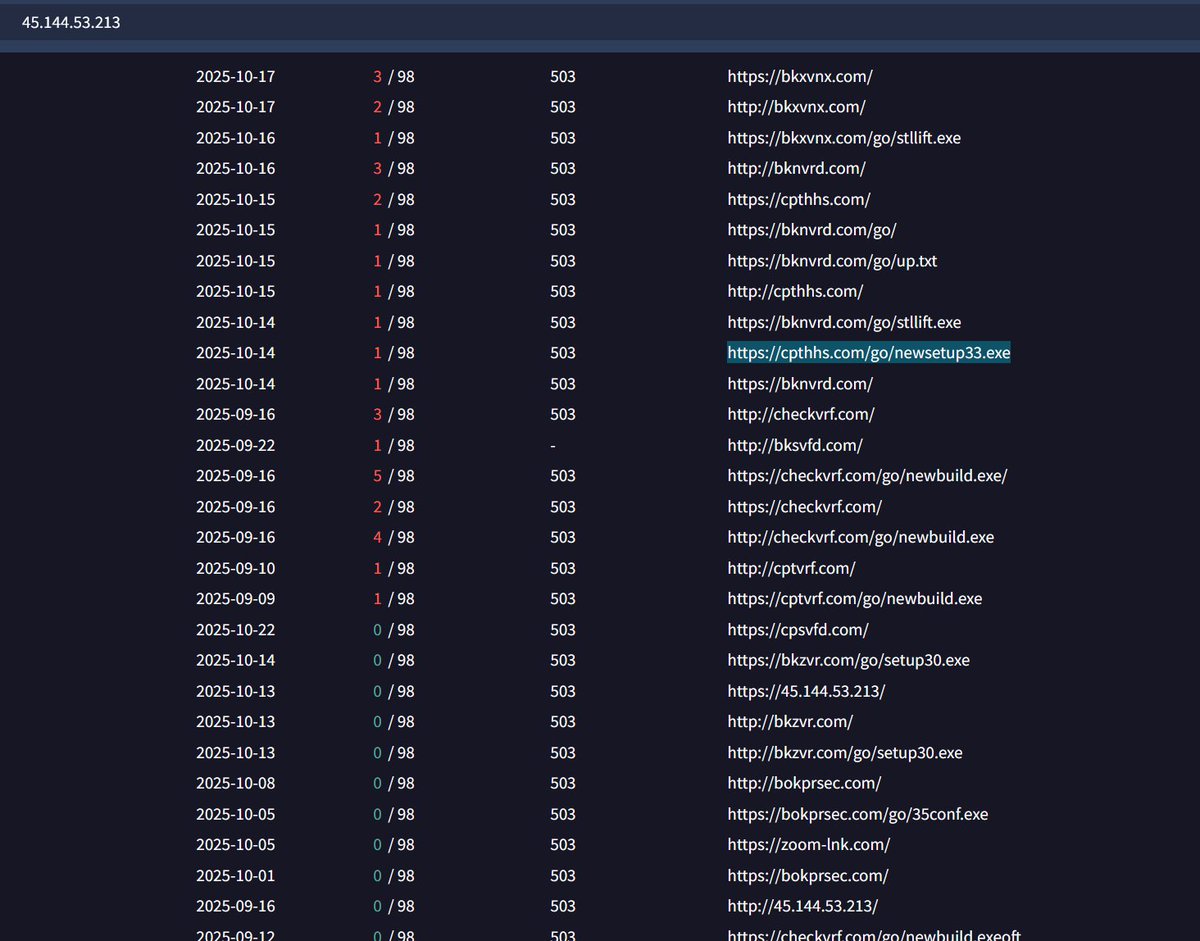This screenshot has height=941, width=1200.
Task: Click URL http://bokprsec.com/
Action: coord(804,783)
